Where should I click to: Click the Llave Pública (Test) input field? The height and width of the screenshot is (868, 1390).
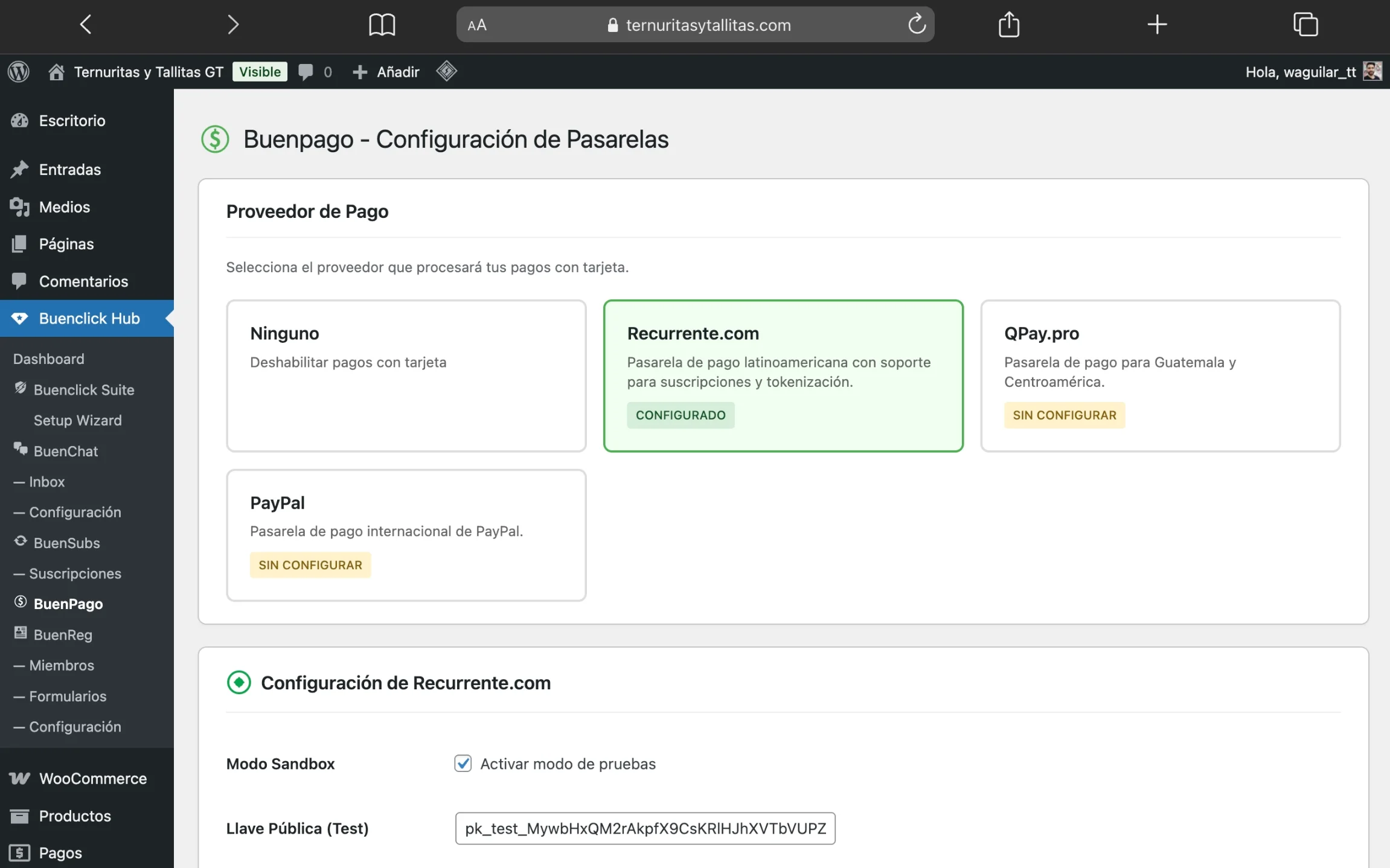tap(645, 828)
